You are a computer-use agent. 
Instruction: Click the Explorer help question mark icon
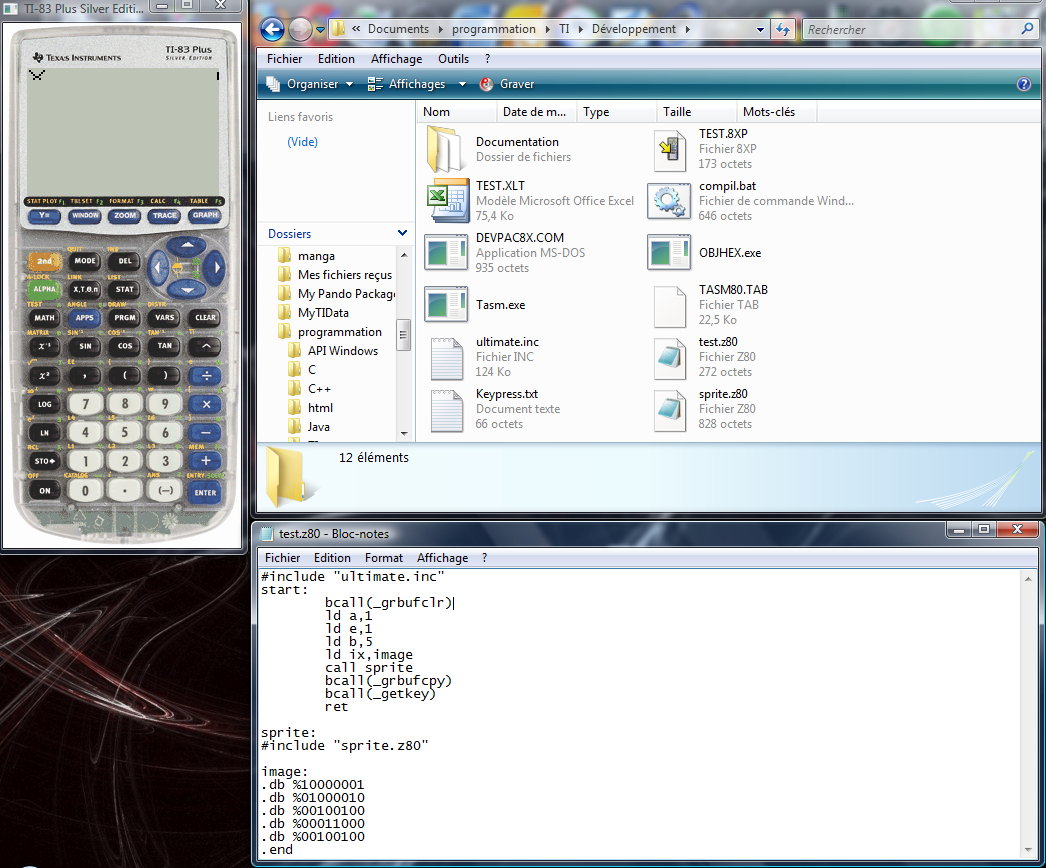(1023, 85)
